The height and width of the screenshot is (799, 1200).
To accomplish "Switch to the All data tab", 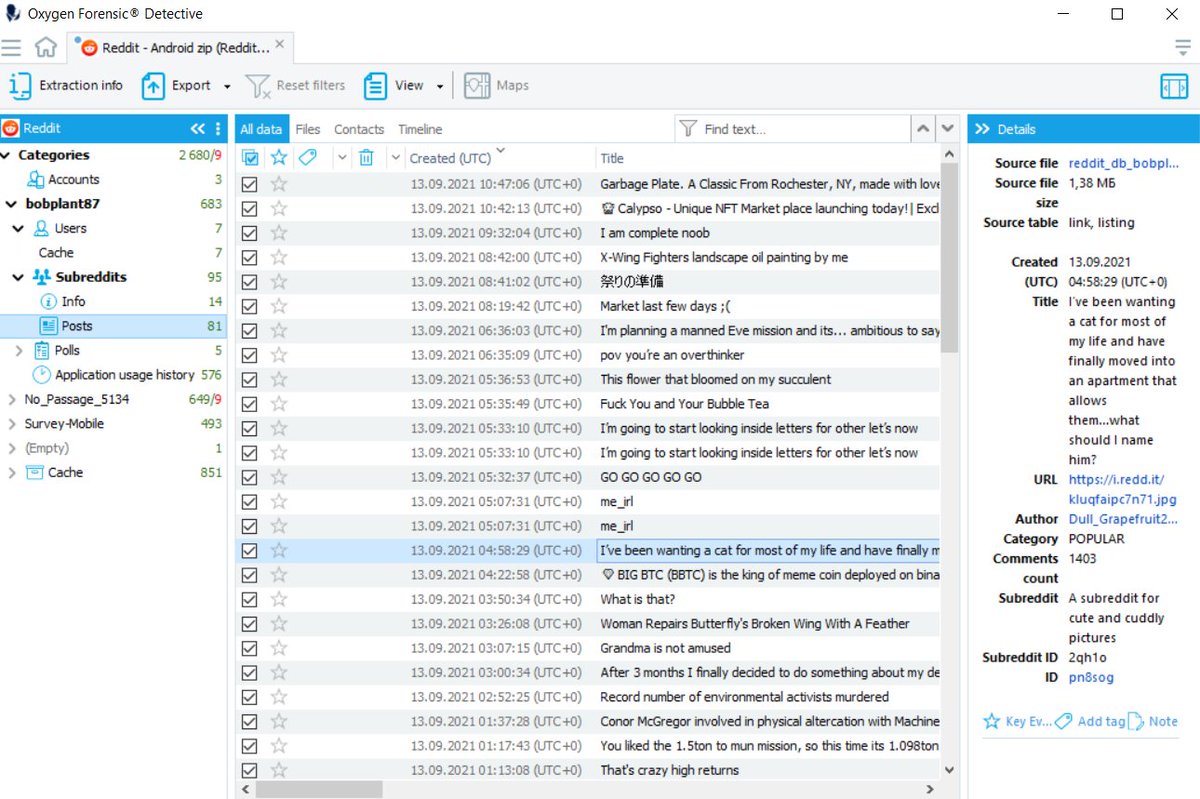I will [x=261, y=129].
